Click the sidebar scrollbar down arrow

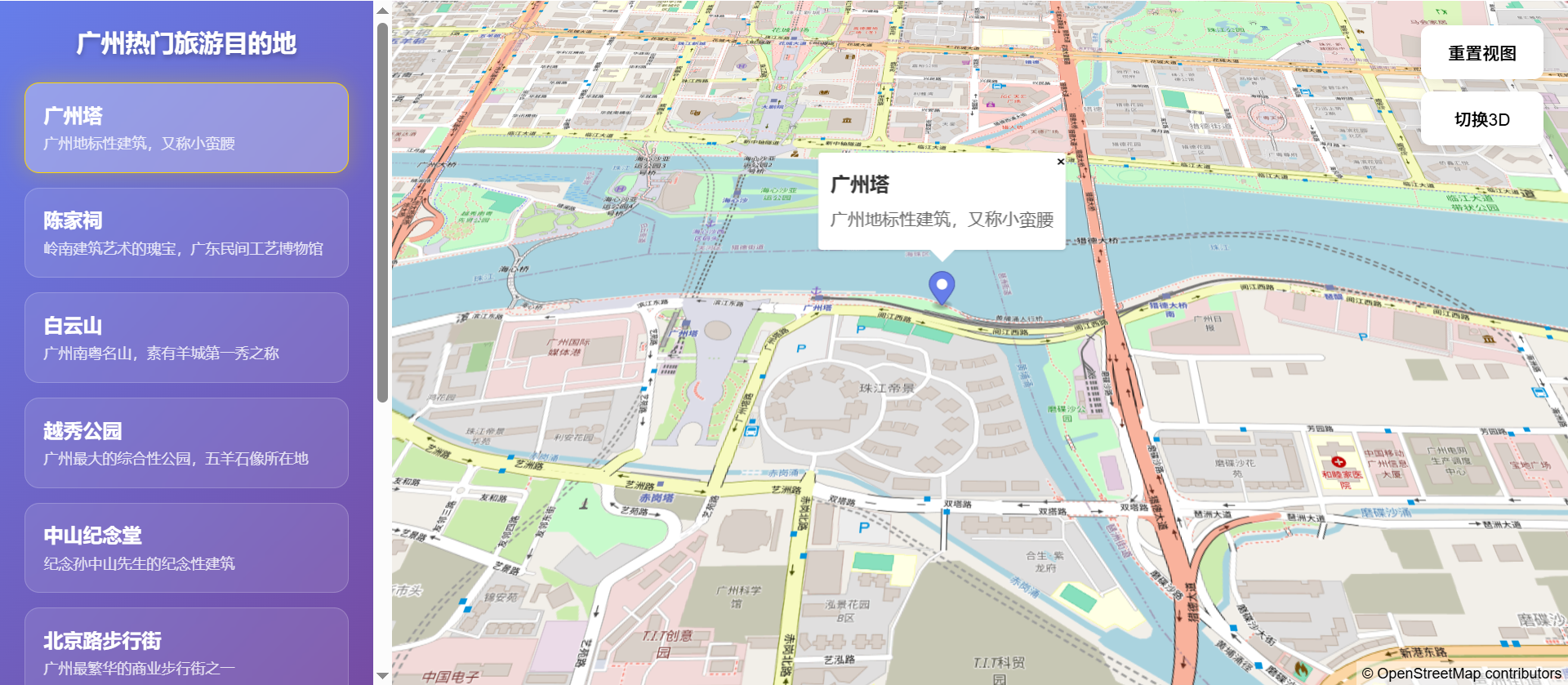(382, 676)
